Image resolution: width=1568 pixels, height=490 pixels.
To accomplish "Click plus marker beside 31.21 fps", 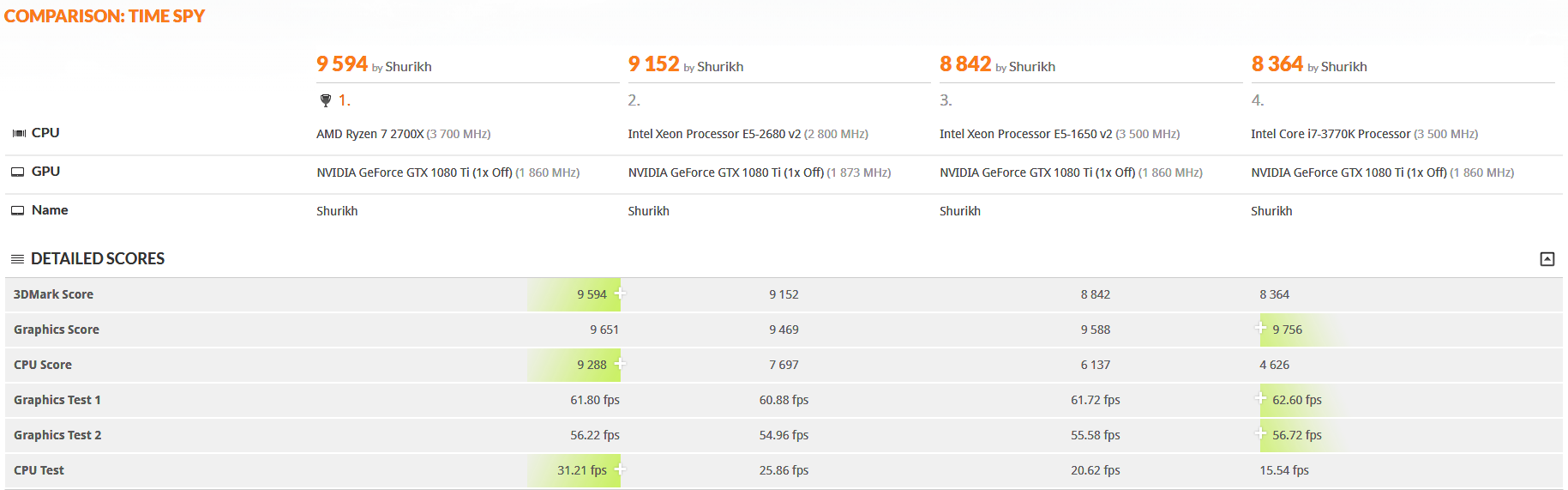I will click(x=619, y=469).
